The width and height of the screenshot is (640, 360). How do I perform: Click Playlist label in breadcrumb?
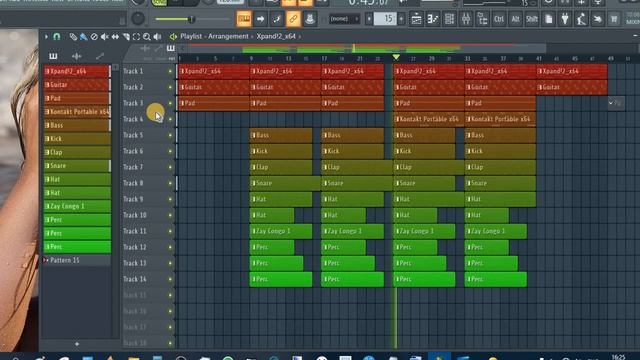[x=191, y=36]
